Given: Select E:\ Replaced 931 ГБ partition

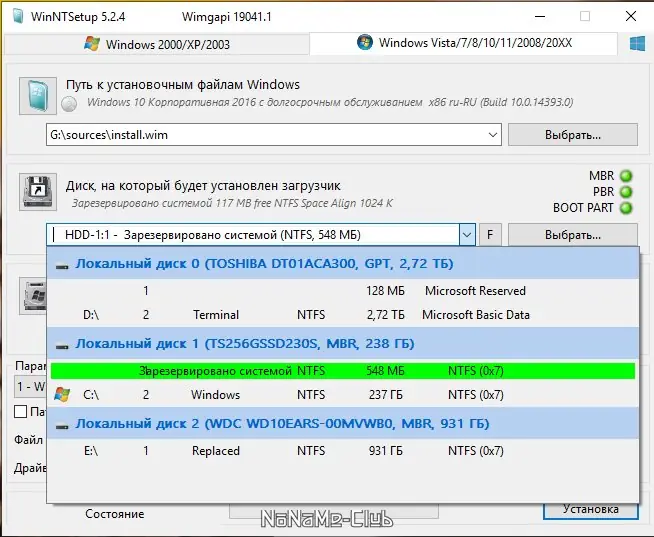Looking at the screenshot, I should [x=343, y=451].
